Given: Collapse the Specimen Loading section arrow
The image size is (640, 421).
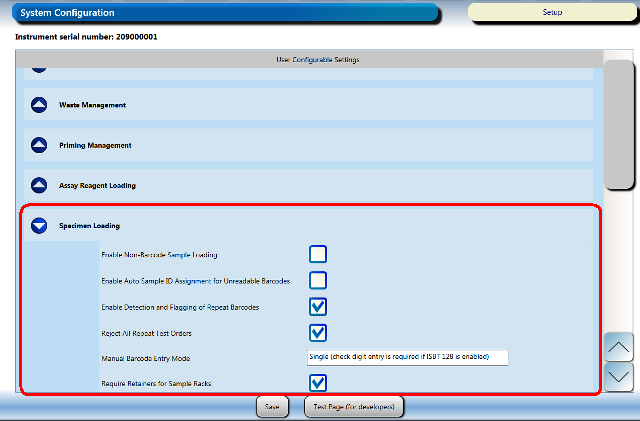Looking at the screenshot, I should click(x=39, y=226).
